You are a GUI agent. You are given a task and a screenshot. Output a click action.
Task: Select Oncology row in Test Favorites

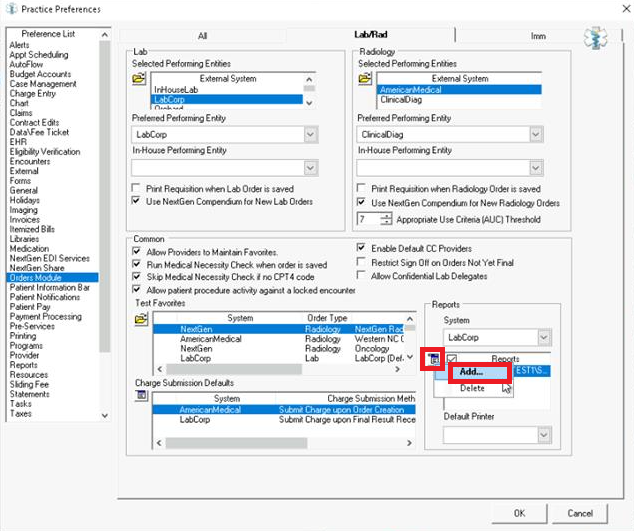(279, 349)
